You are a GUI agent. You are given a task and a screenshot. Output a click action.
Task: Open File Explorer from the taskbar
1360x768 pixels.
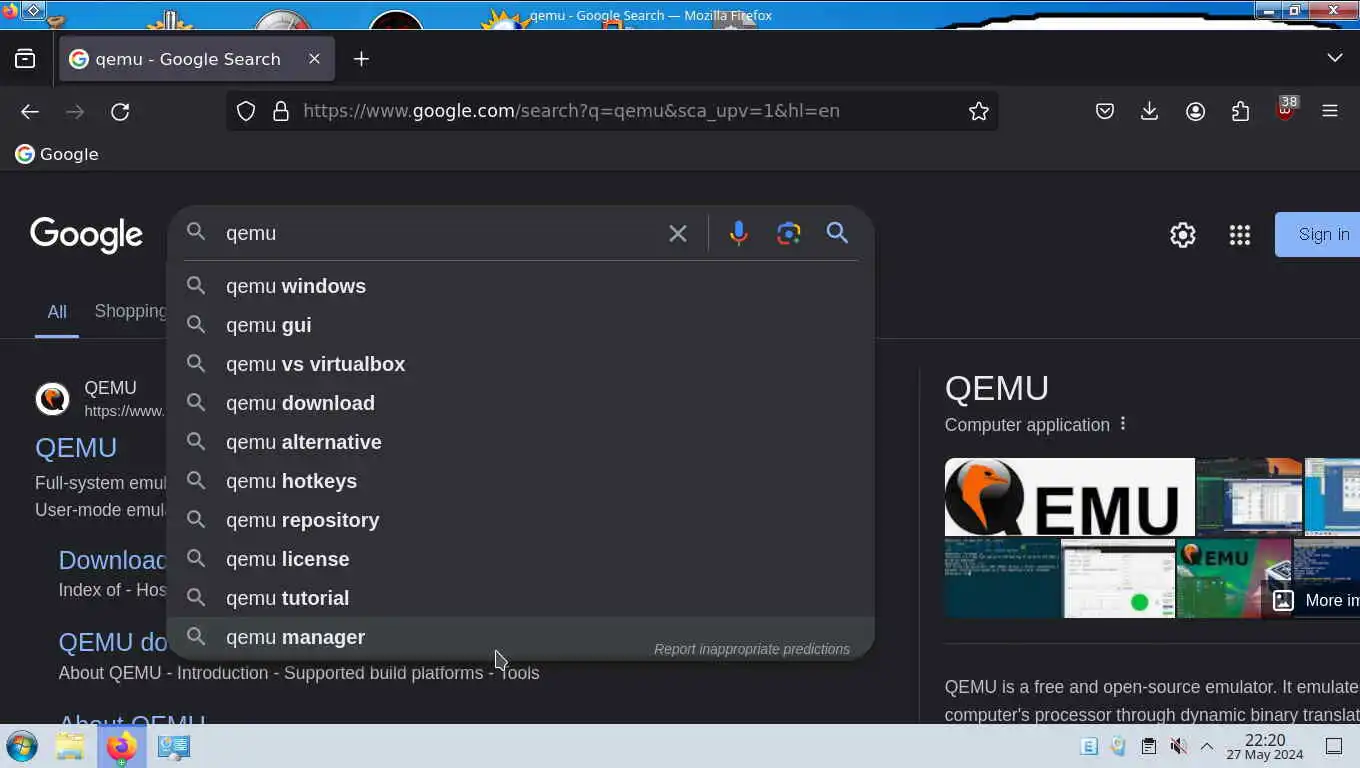(70, 746)
